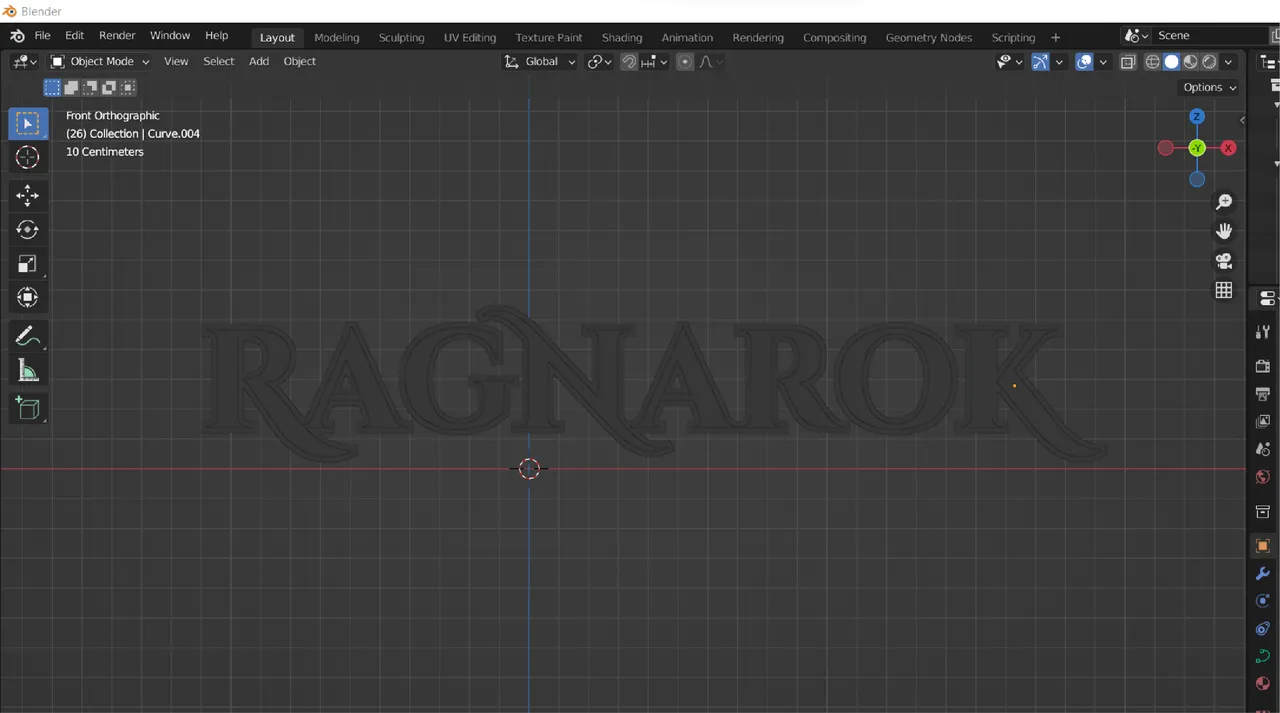This screenshot has width=1280, height=713.
Task: Set selection mode to invert
Action: [109, 88]
